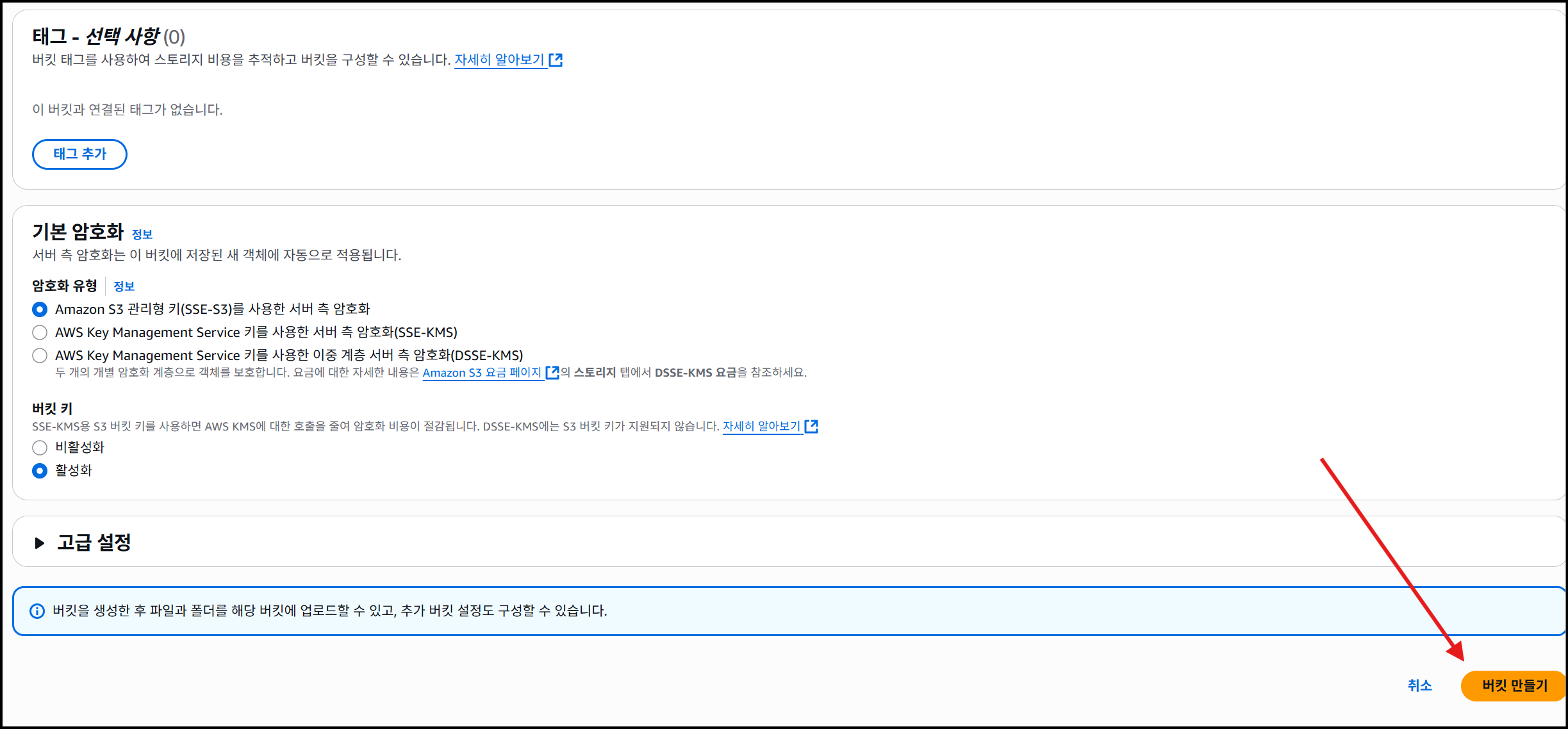The width and height of the screenshot is (1568, 729).
Task: Click the 태그 - 선택 사항 (0) heading
Action: pyautogui.click(x=109, y=37)
